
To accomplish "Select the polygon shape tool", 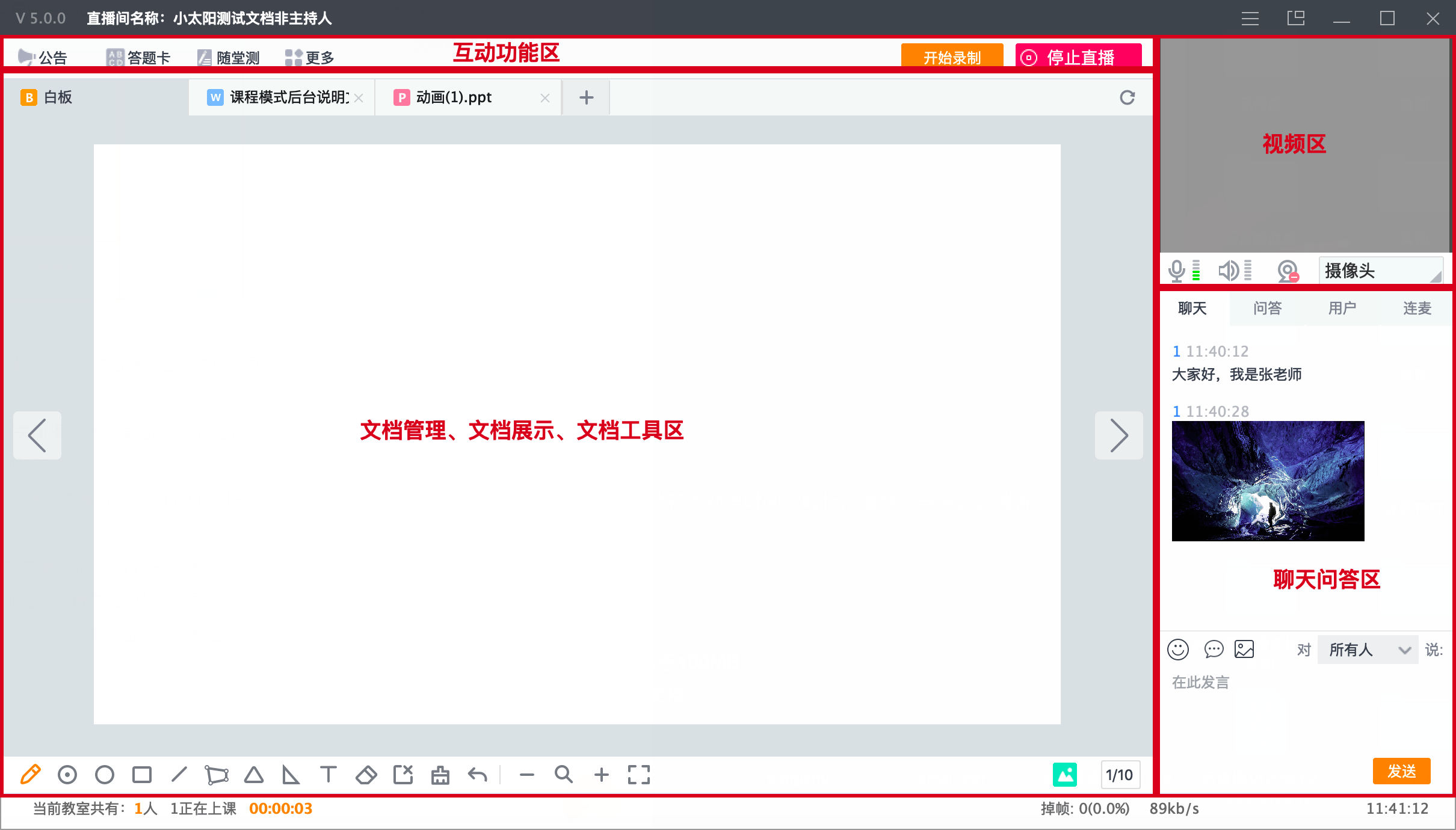I will coord(217,775).
